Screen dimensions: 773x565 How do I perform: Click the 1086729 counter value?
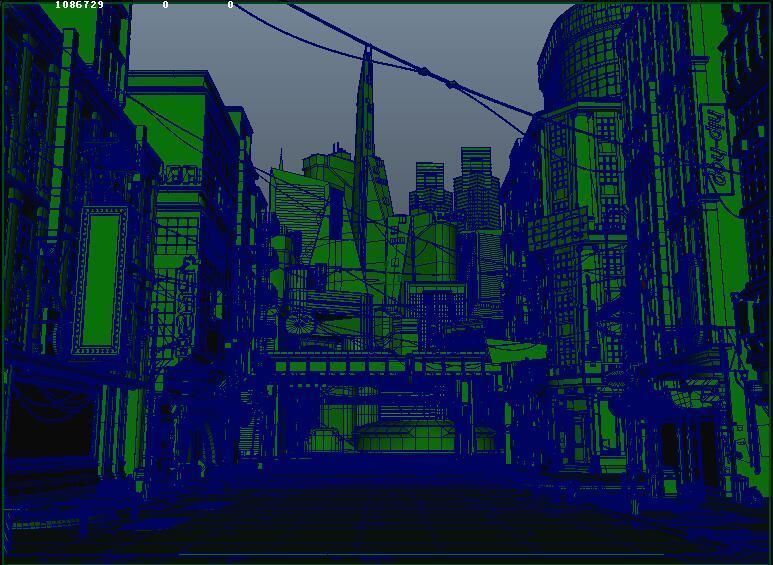click(x=79, y=5)
